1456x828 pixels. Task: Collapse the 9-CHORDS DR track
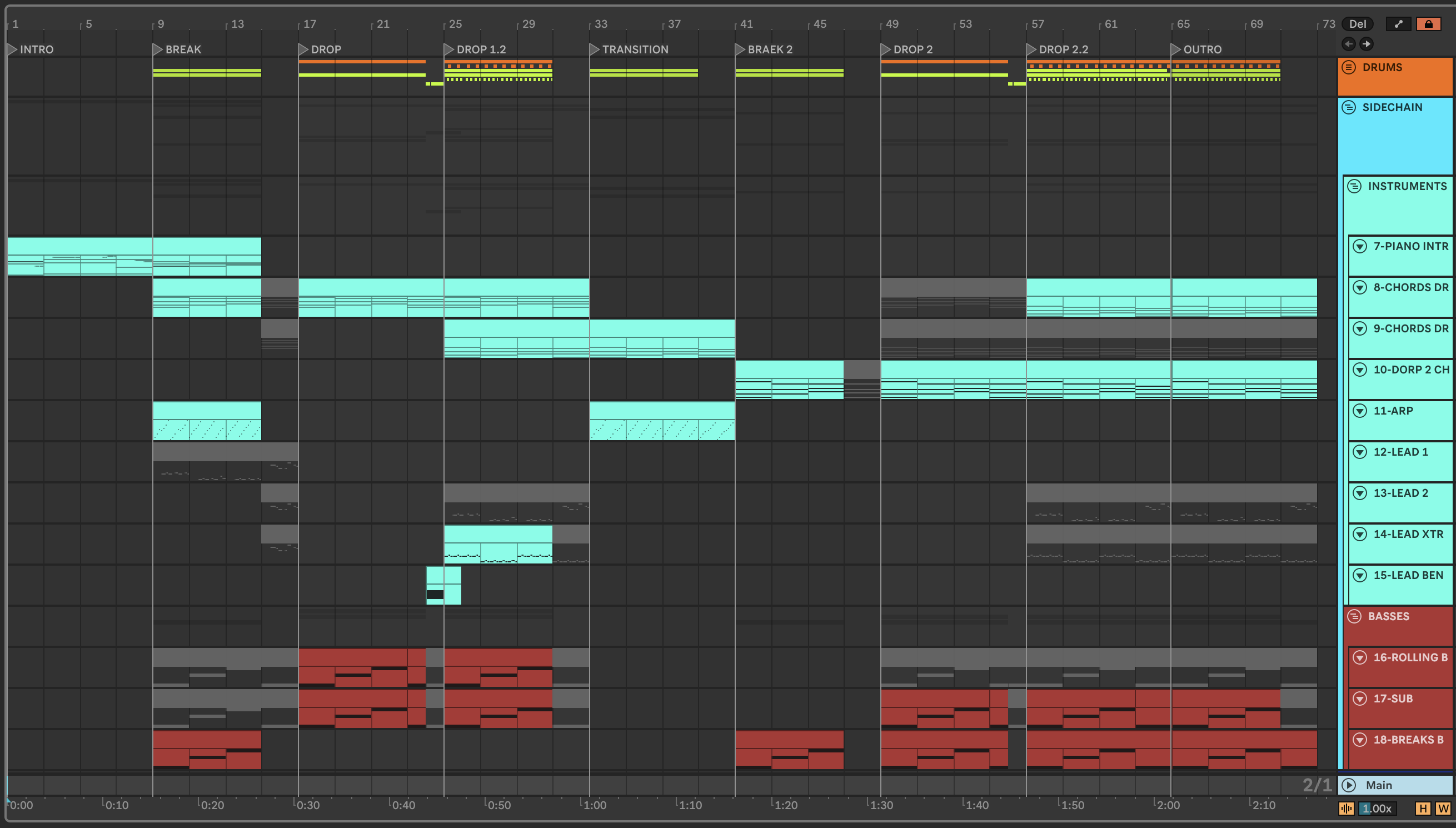click(1360, 328)
